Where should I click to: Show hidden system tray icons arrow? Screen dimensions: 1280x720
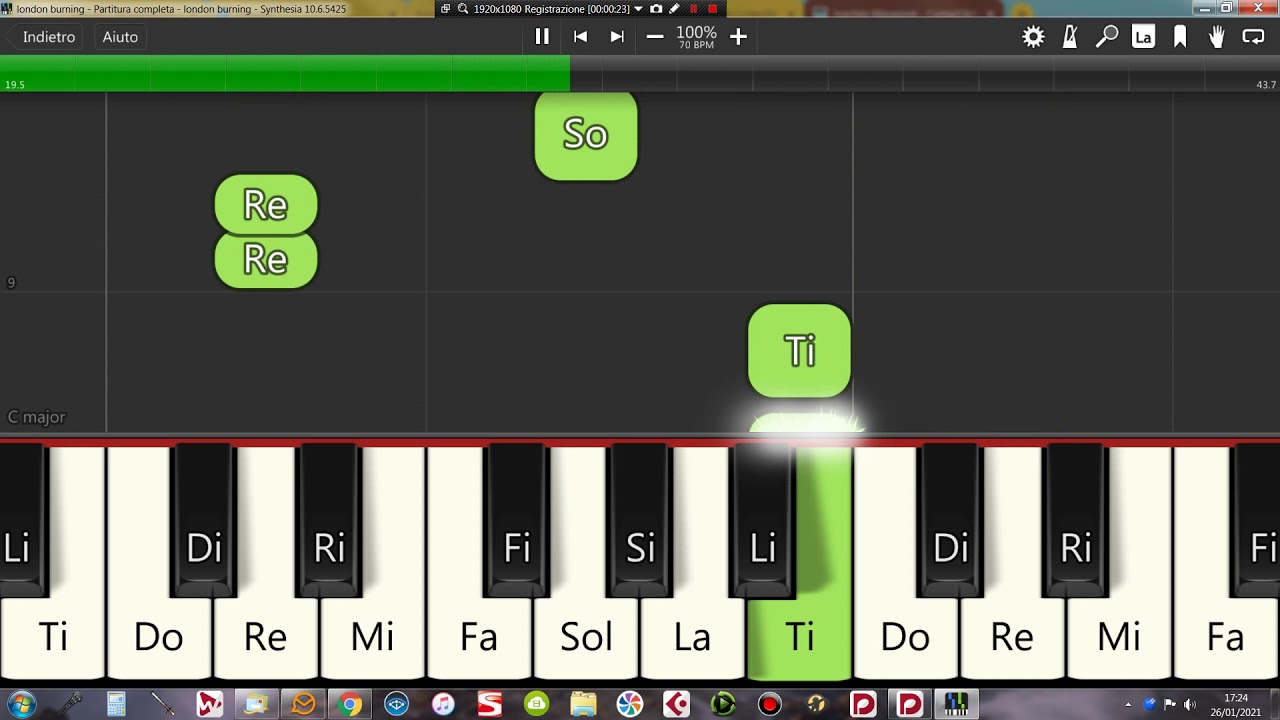pyautogui.click(x=1128, y=705)
